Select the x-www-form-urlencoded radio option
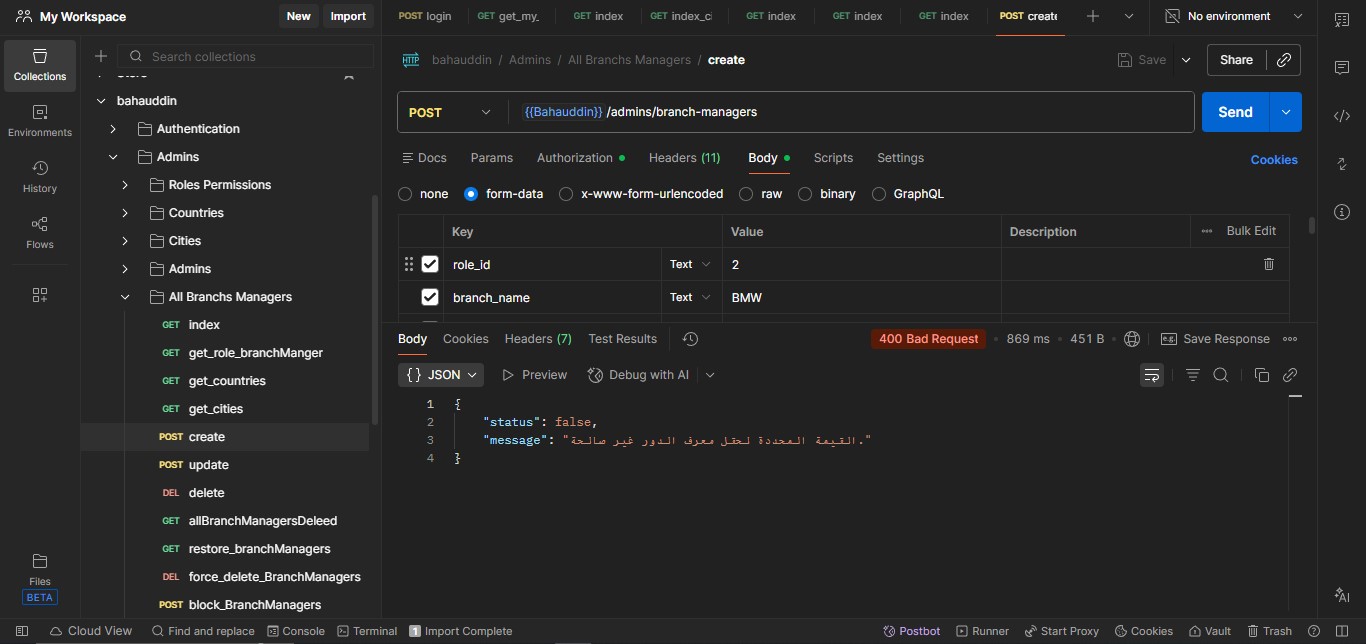 coord(566,194)
